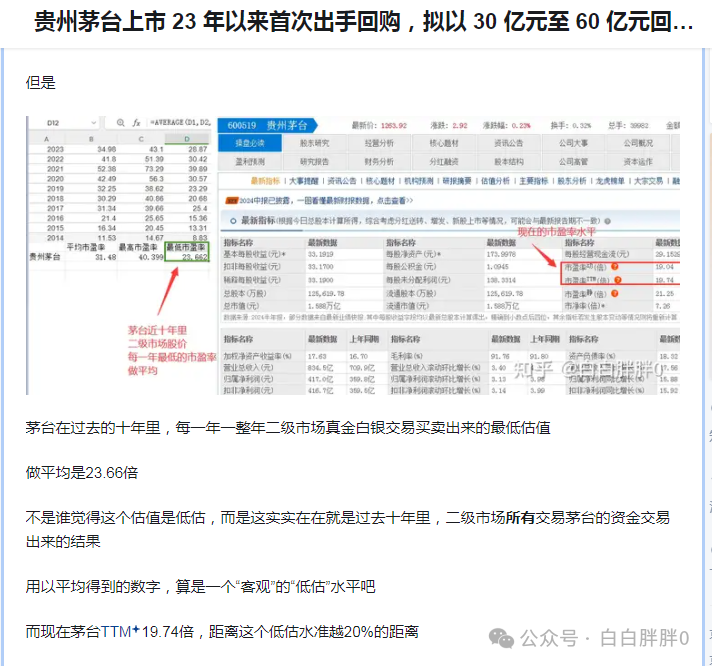Click the cell labeled 最低市盈率
The height and width of the screenshot is (666, 712).
click(x=186, y=247)
